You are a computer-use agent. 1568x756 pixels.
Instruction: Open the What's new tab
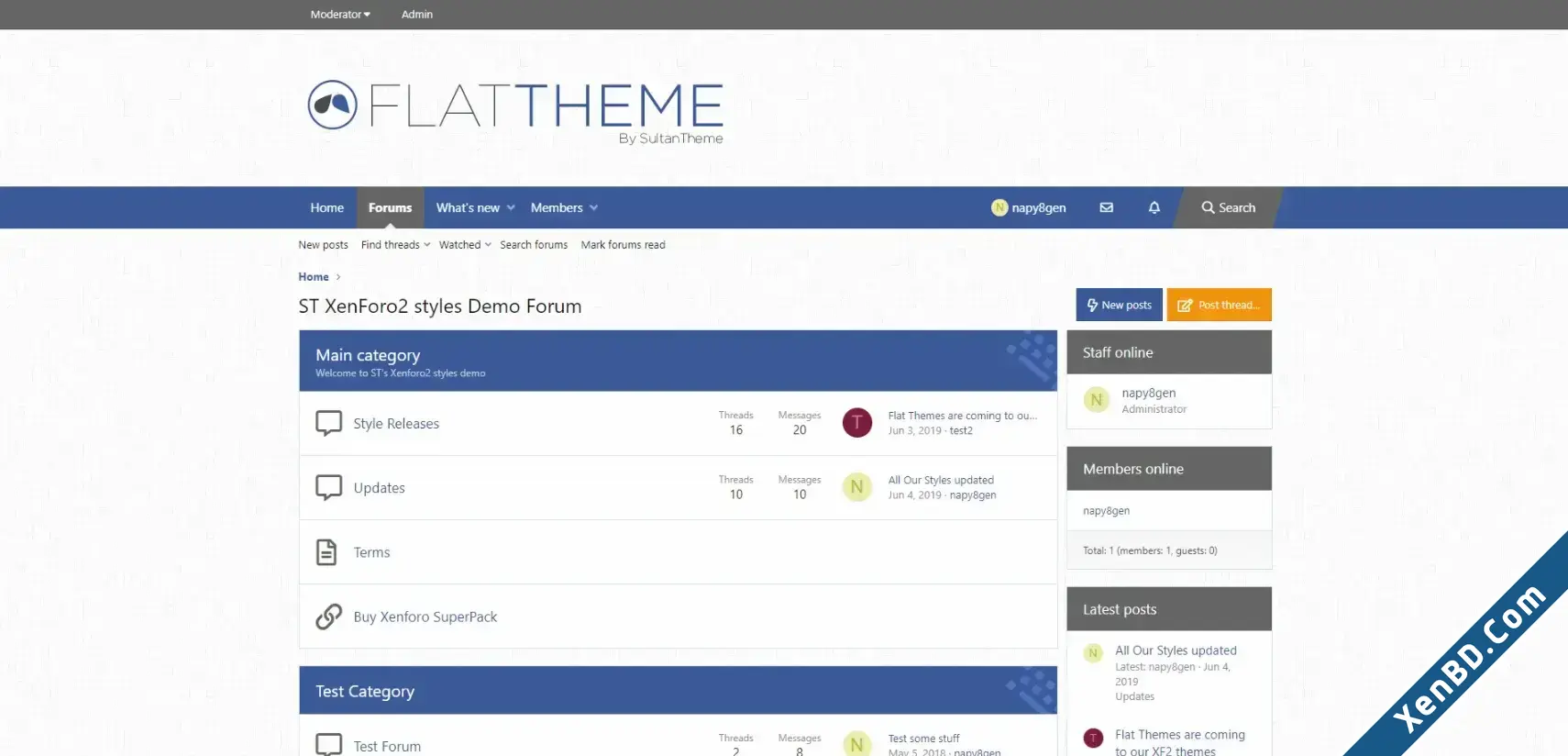(468, 207)
